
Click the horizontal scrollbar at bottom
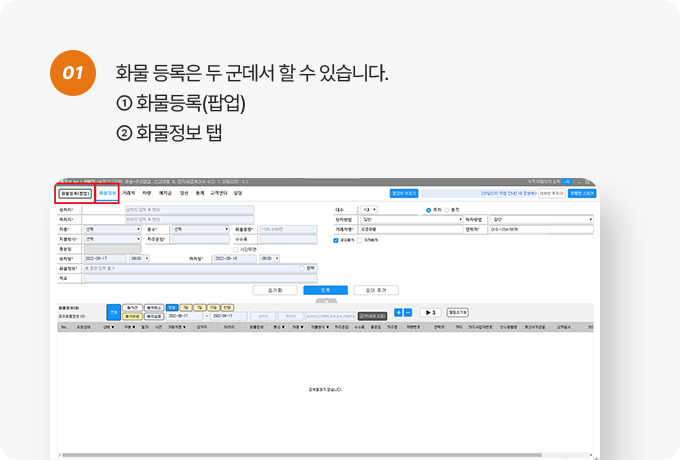click(x=302, y=455)
